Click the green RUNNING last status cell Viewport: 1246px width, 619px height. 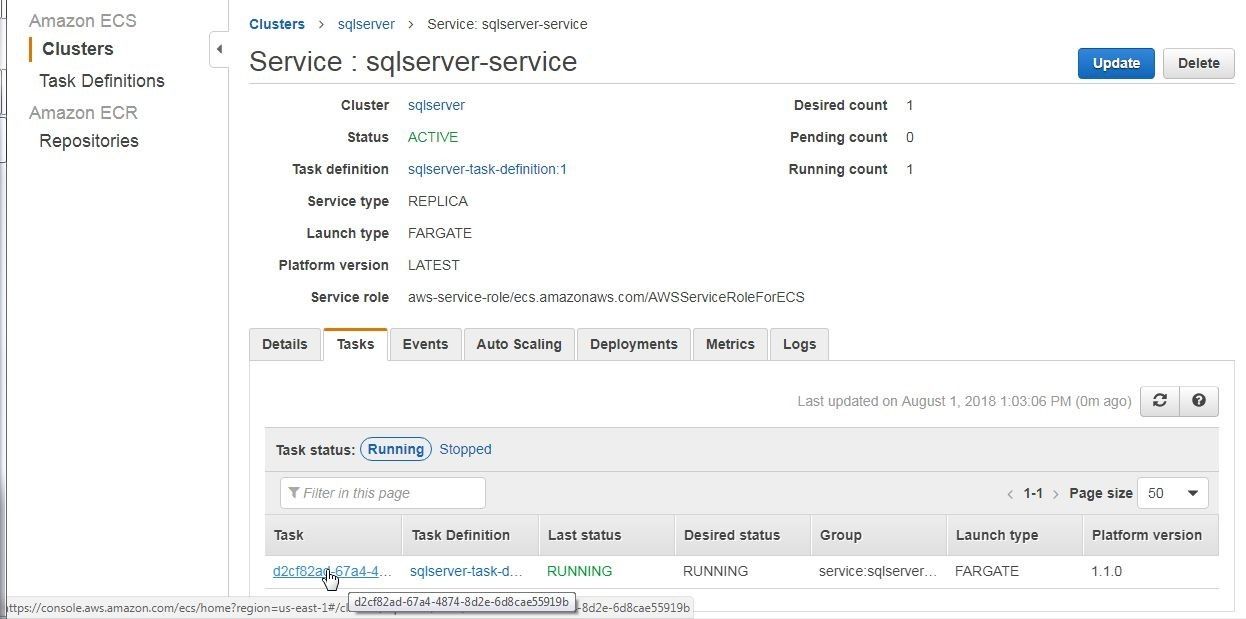pos(579,571)
